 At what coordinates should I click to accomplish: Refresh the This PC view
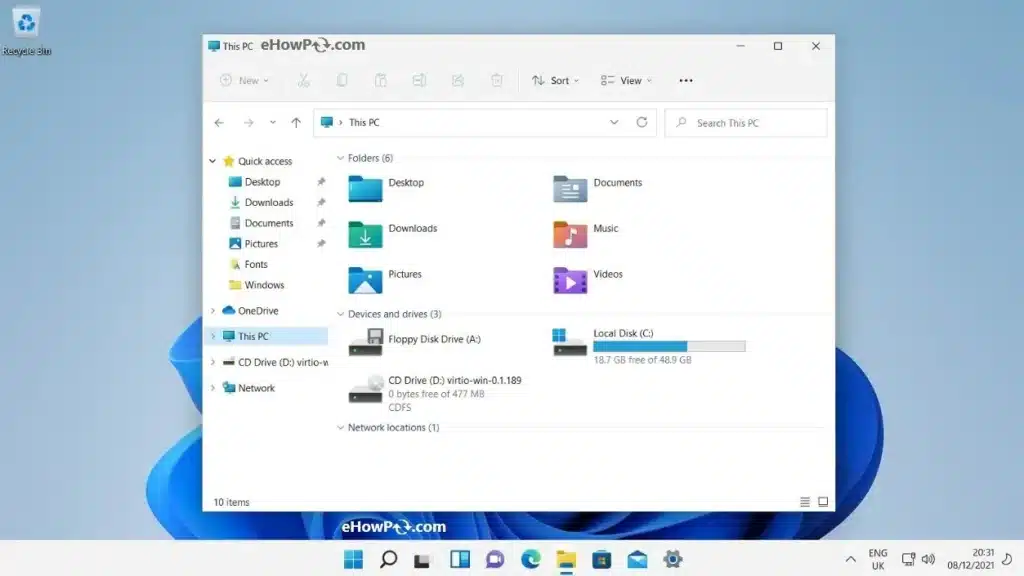point(642,122)
